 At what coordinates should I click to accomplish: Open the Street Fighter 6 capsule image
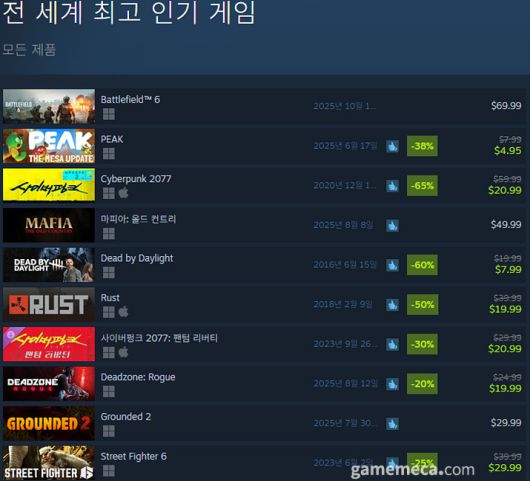pos(49,463)
